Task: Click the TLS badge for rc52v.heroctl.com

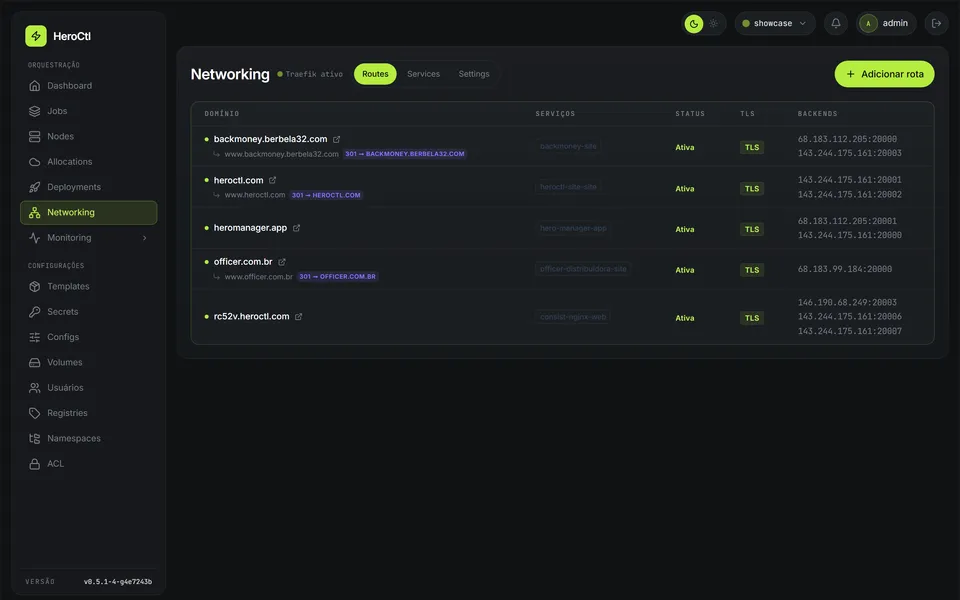Action: click(x=752, y=318)
